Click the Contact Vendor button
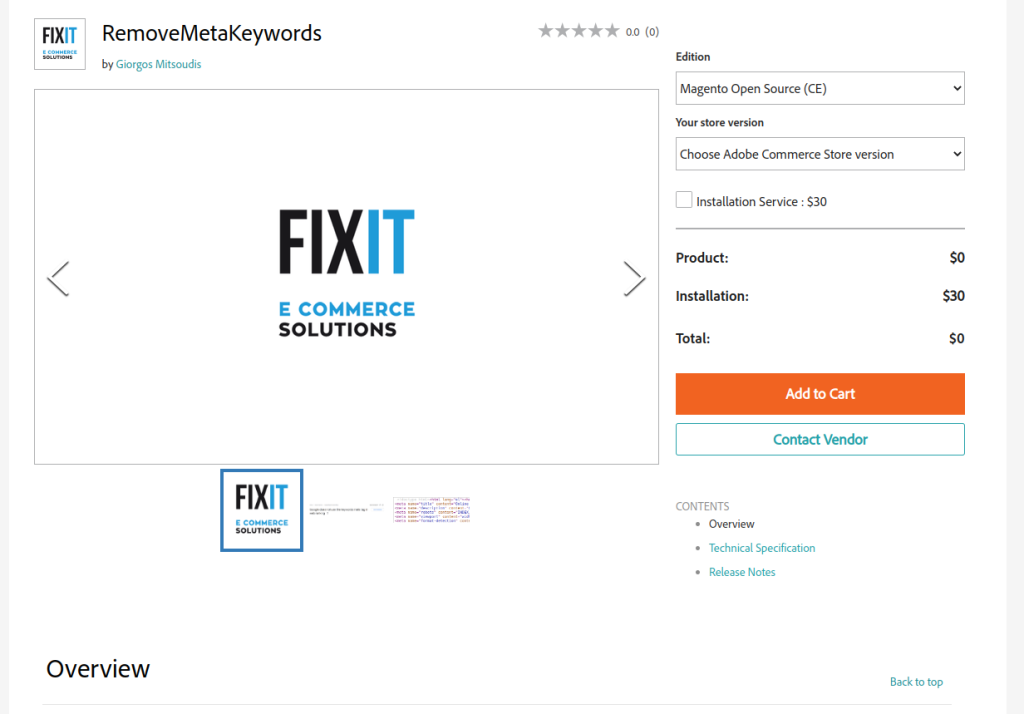The height and width of the screenshot is (714, 1024). (819, 439)
